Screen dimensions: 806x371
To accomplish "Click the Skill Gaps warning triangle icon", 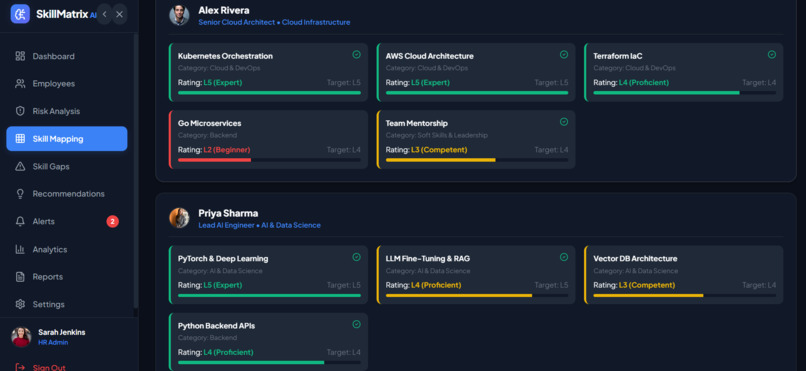I will point(20,166).
